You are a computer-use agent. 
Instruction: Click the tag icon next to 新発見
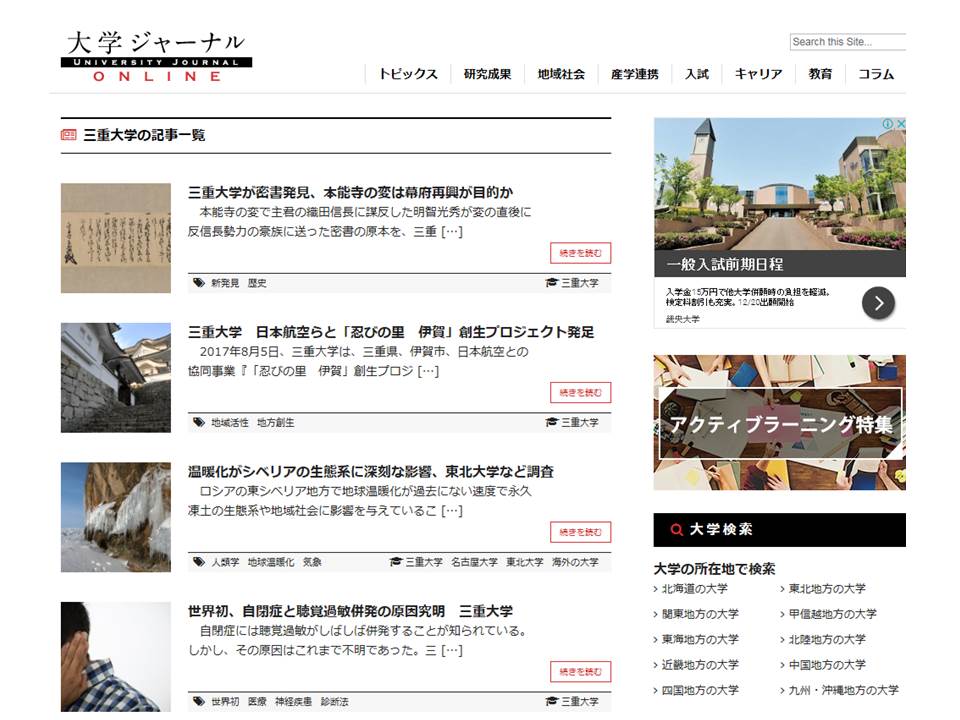198,283
